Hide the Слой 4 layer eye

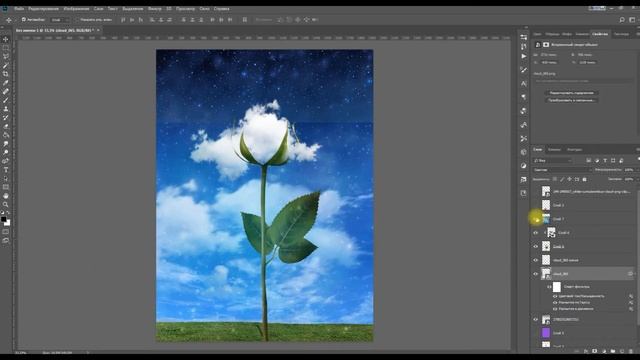[x=536, y=233]
